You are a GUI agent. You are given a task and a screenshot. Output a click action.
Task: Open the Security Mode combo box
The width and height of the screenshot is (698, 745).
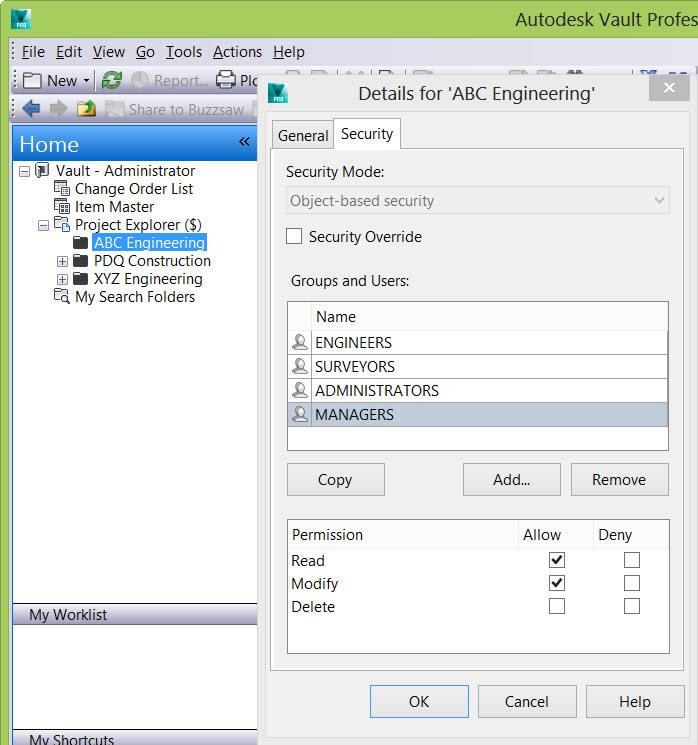(478, 201)
